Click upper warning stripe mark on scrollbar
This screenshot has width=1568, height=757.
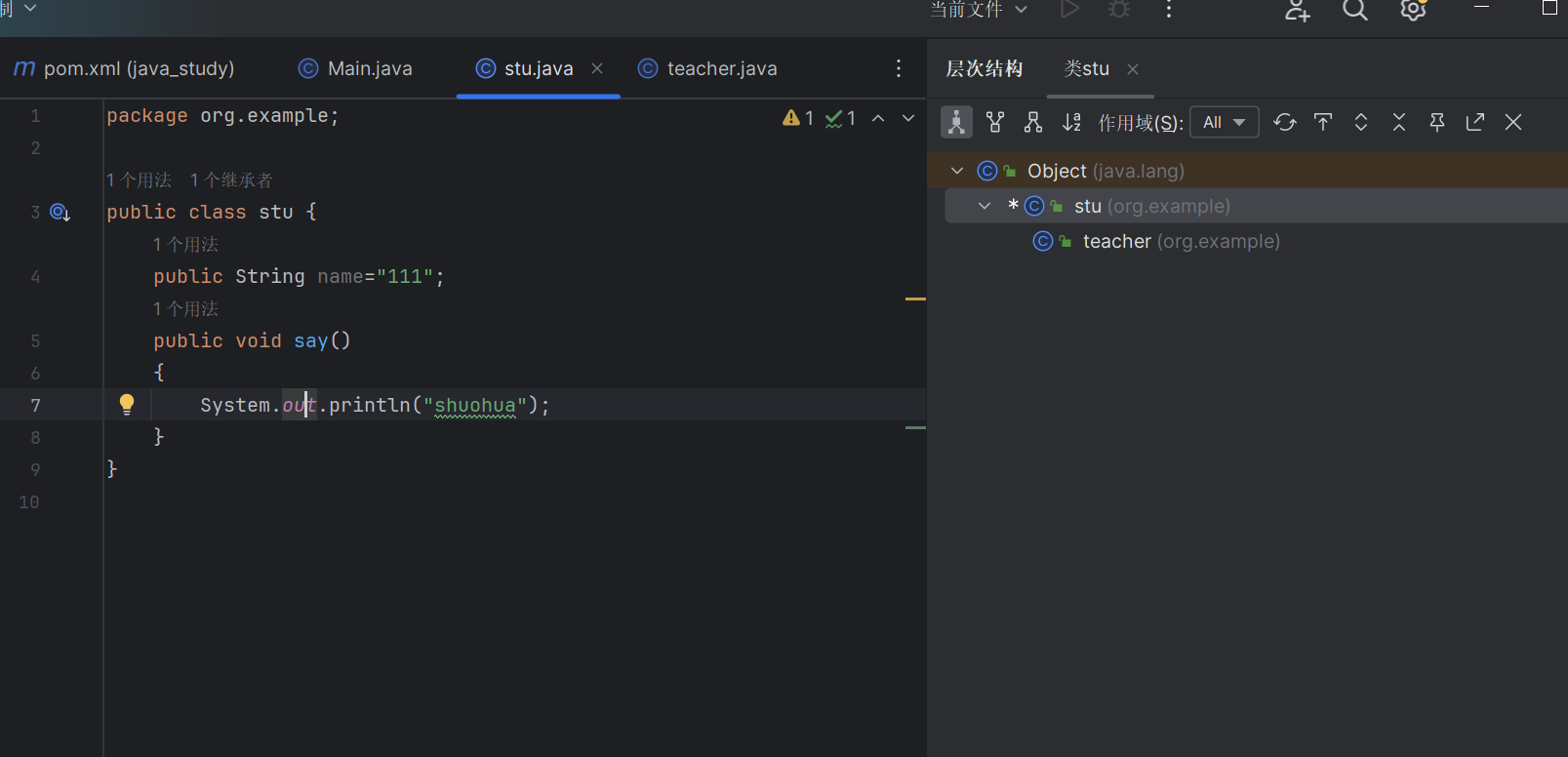[915, 299]
